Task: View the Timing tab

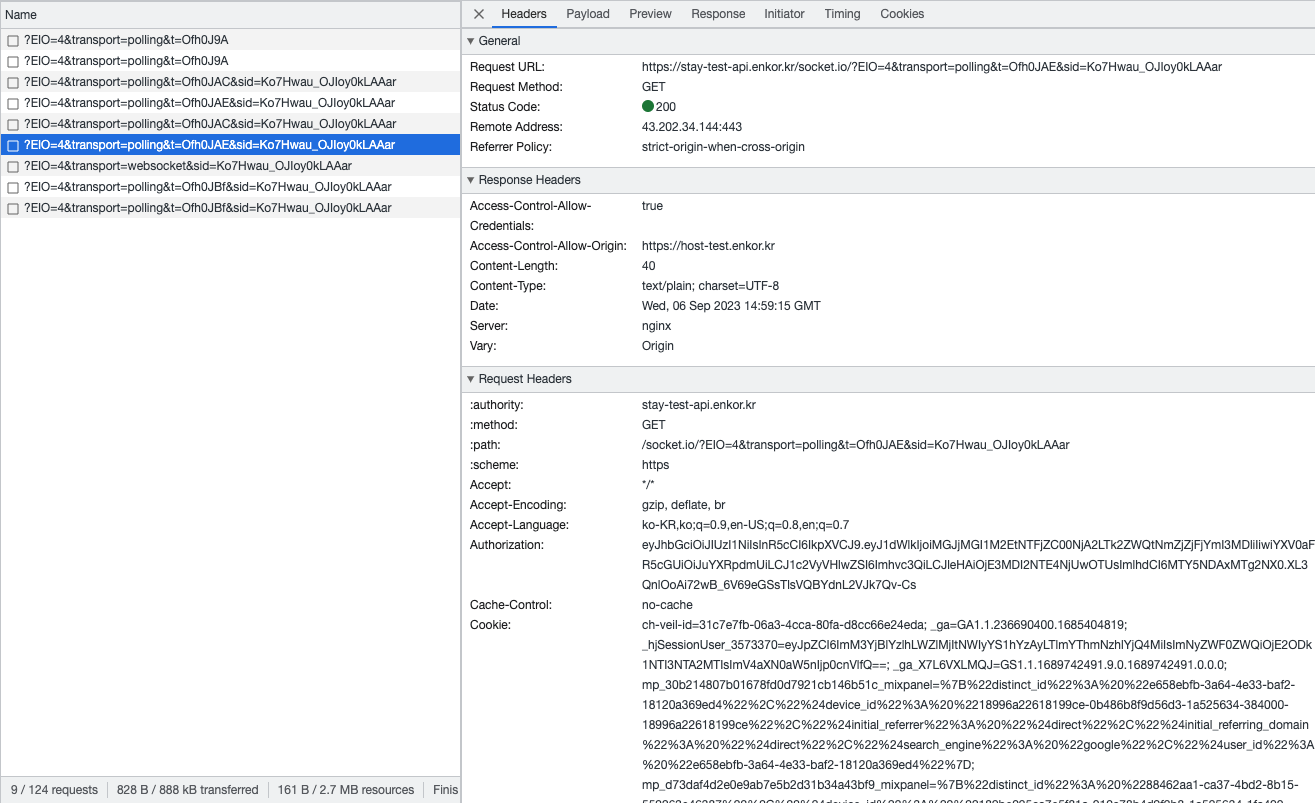Action: [842, 14]
